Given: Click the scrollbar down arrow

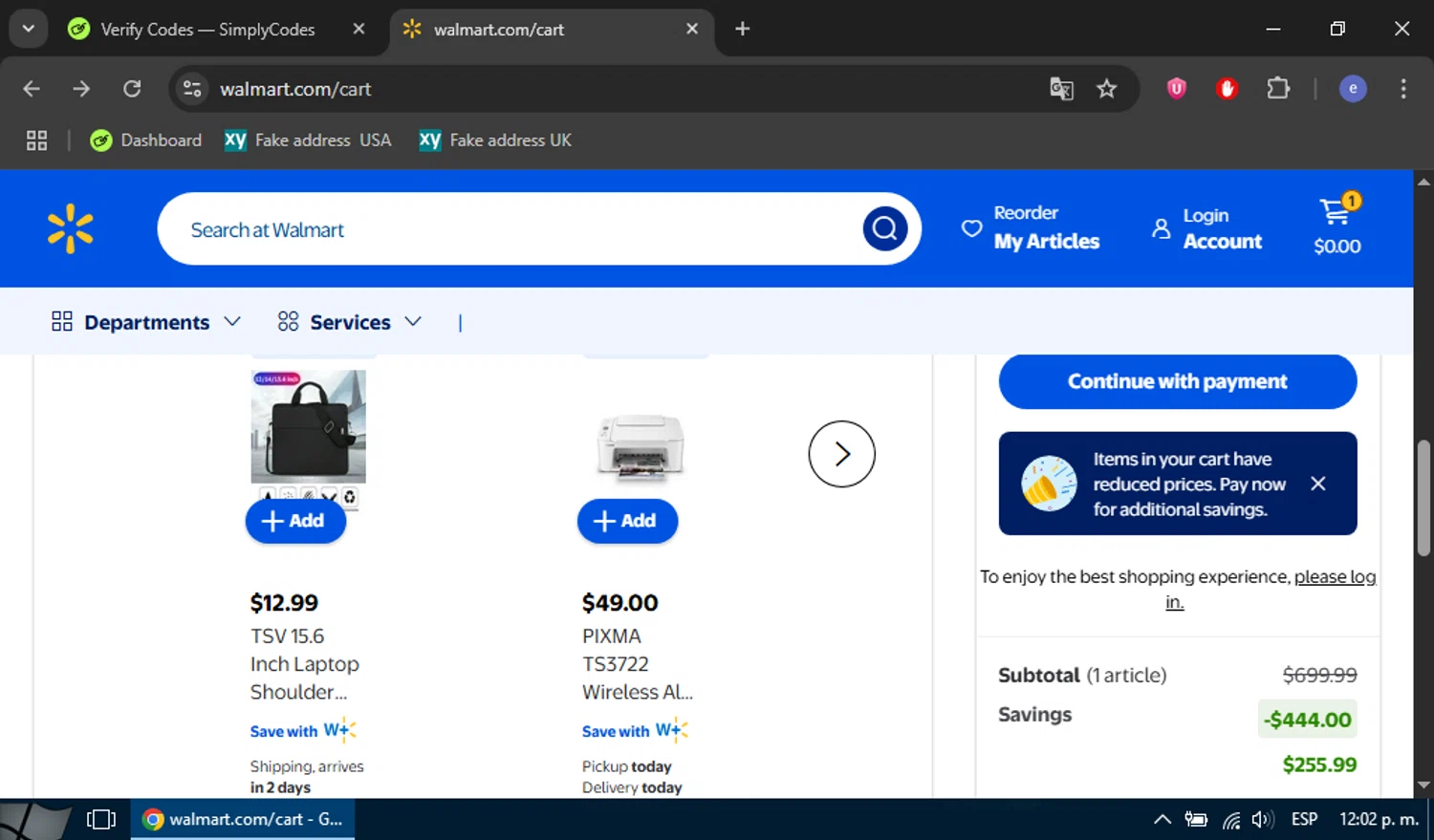Looking at the screenshot, I should point(1423,786).
